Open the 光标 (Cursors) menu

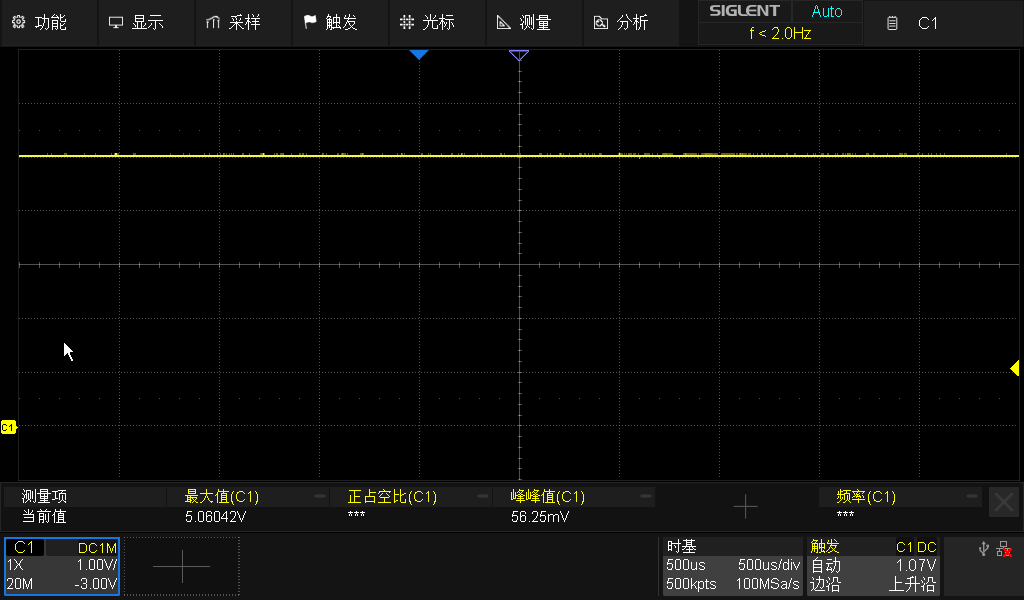[438, 23]
